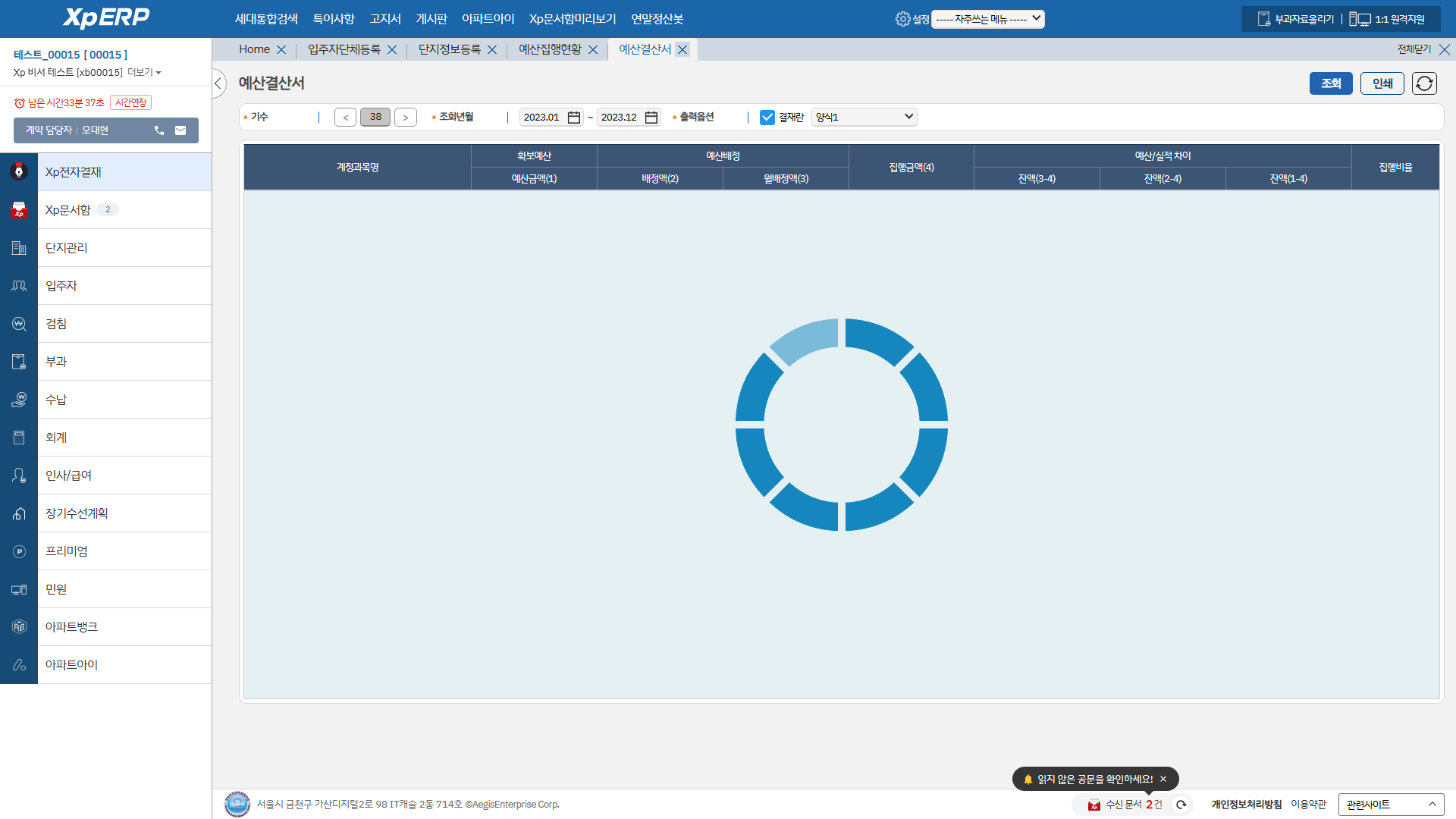Image resolution: width=1456 pixels, height=819 pixels.
Task: Open the 자주쓰는 메뉴 dropdown
Action: click(x=987, y=19)
